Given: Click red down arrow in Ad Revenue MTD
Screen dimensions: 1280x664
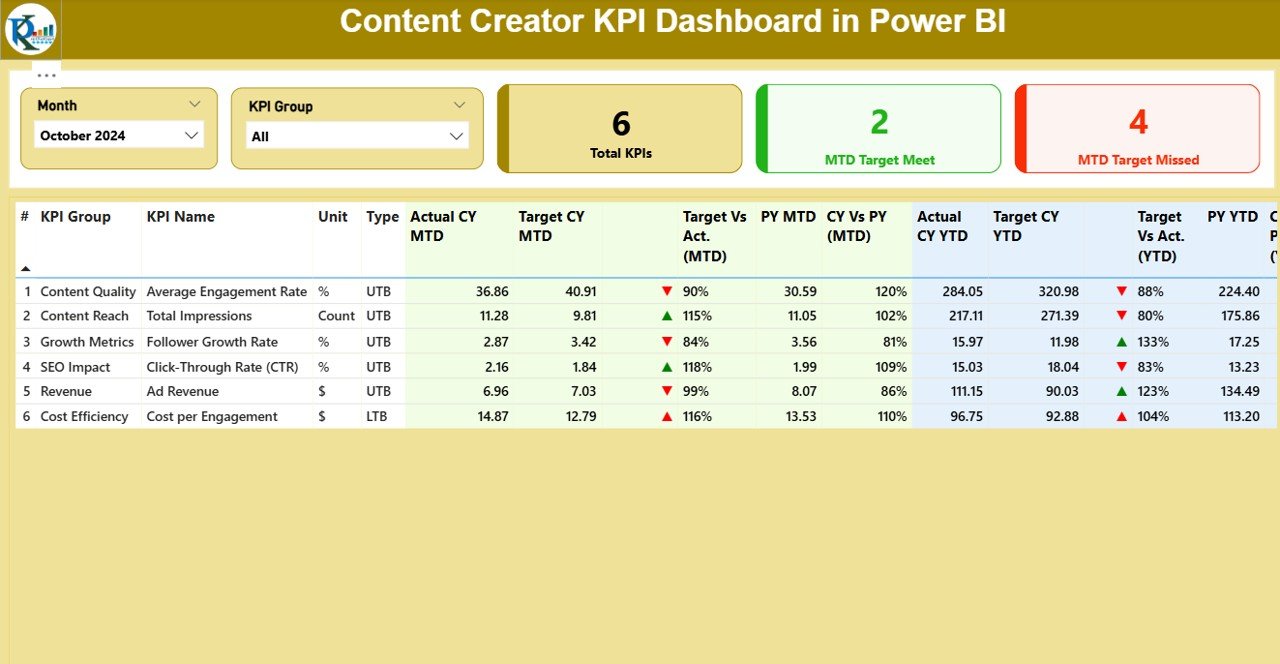Looking at the screenshot, I should click(667, 391).
